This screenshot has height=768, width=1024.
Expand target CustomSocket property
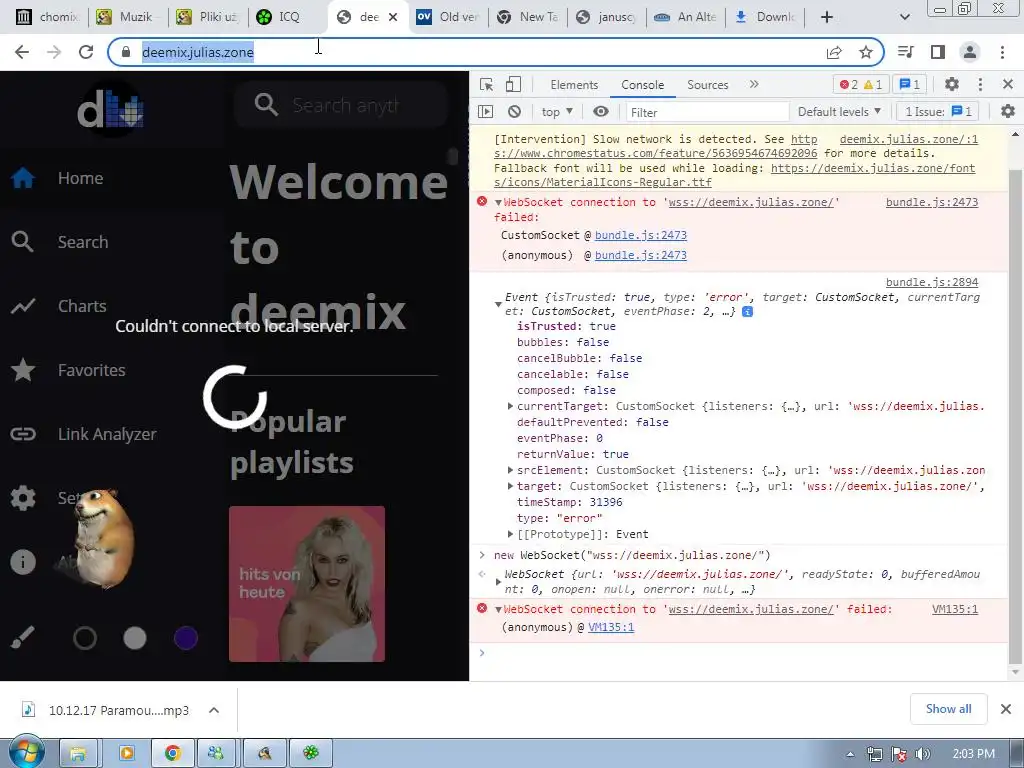(x=510, y=485)
